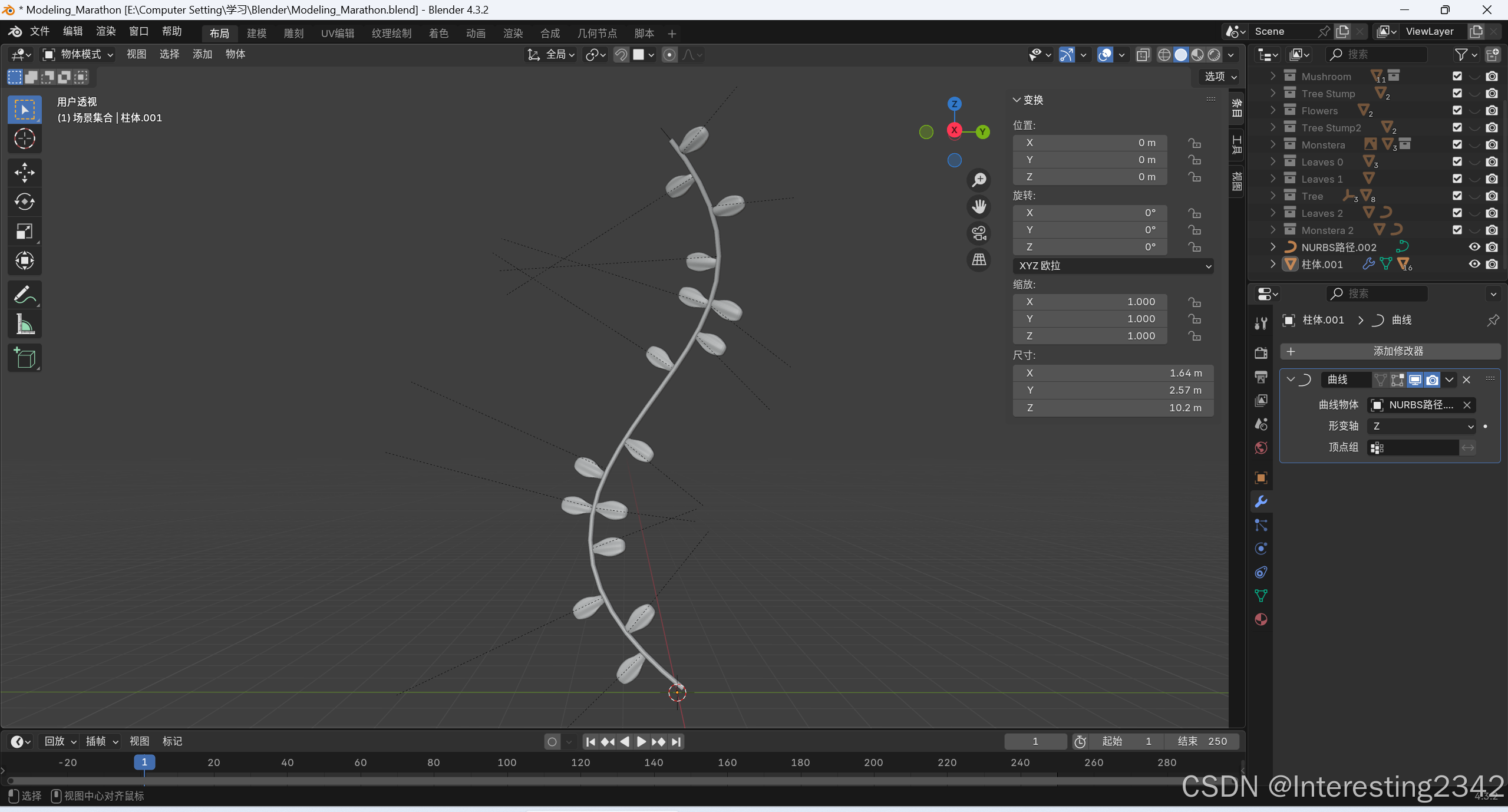This screenshot has width=1508, height=812.
Task: Click the dimension X 1.64 m field
Action: click(x=1113, y=373)
